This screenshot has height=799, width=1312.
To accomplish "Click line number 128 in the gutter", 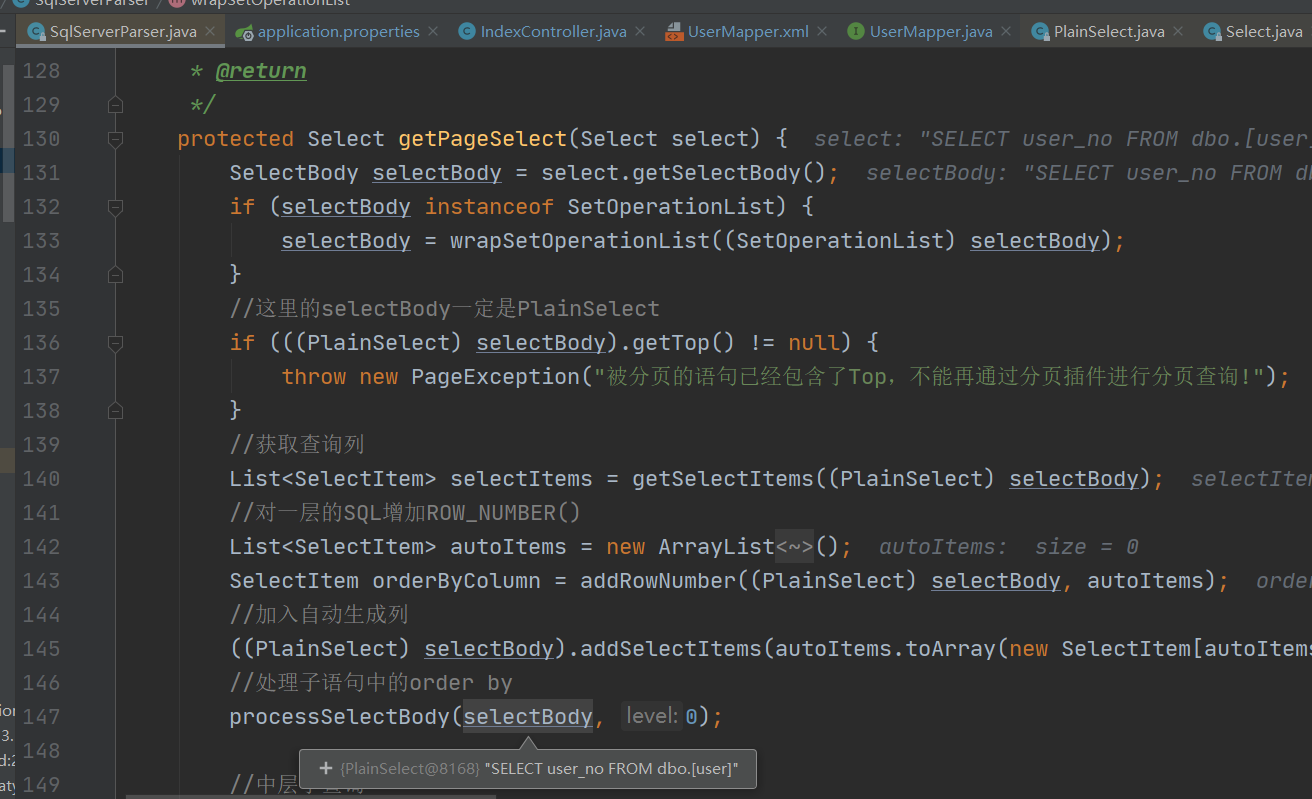I will coord(41,71).
